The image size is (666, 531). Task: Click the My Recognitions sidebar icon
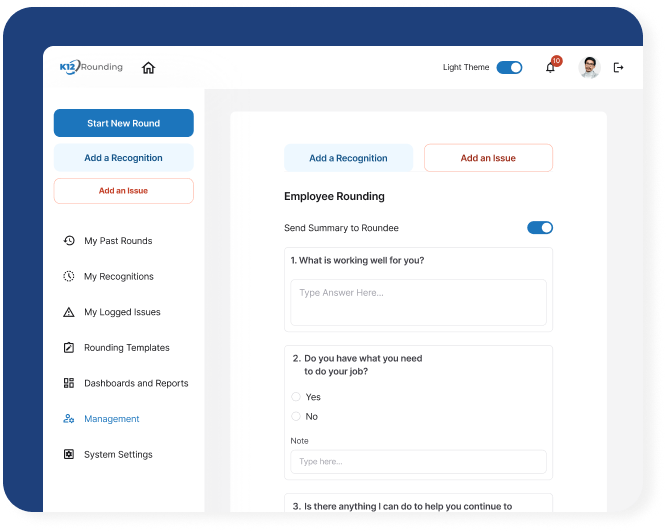69,276
